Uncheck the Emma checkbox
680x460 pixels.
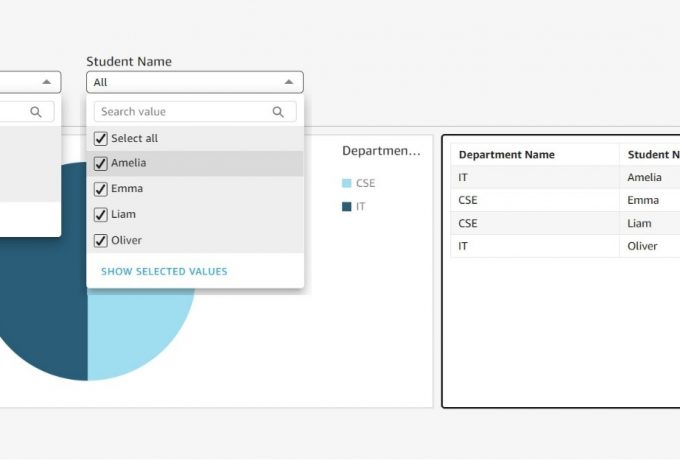coord(101,189)
